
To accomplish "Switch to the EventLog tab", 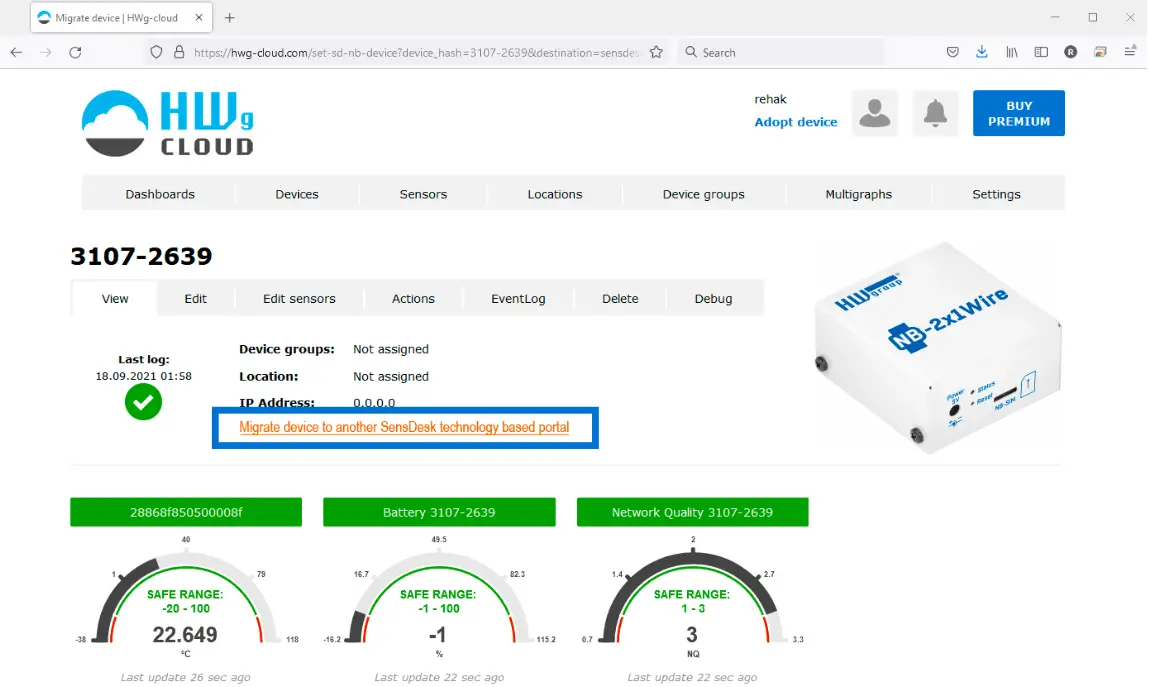I will (x=518, y=299).
